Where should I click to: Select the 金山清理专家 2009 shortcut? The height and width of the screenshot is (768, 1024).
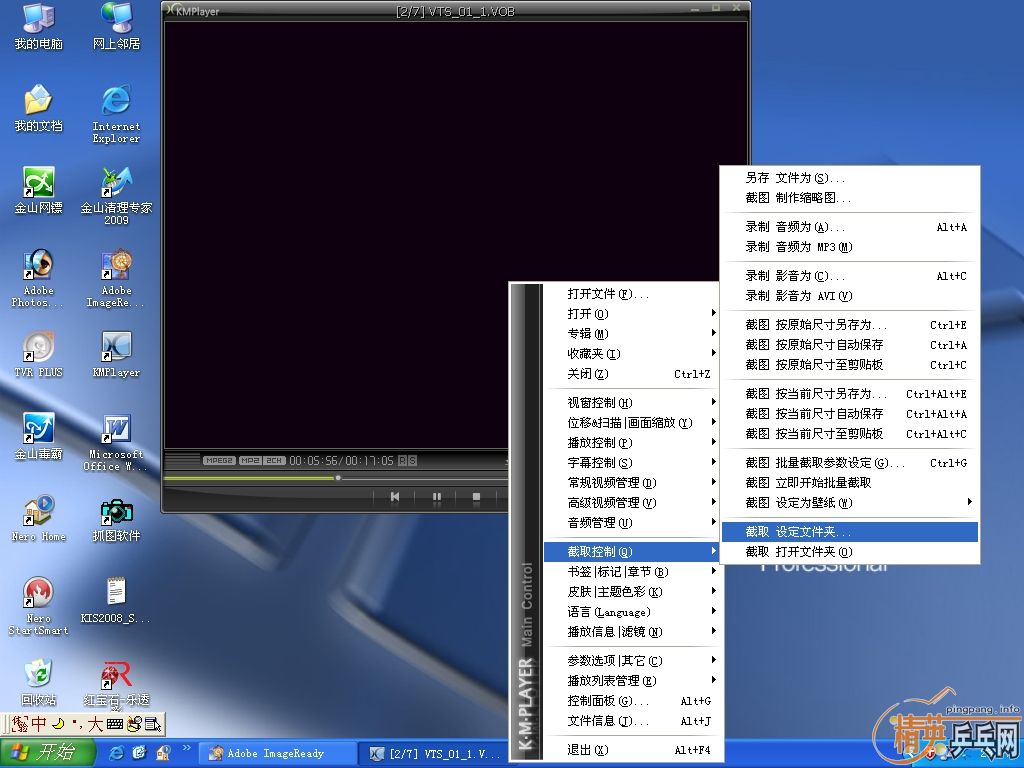coord(116,196)
